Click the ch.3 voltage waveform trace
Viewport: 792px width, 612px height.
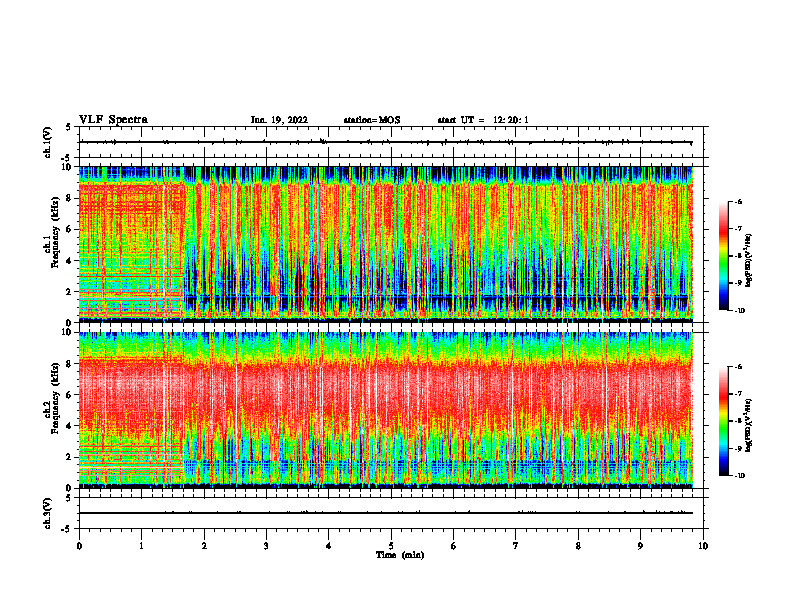coord(386,513)
